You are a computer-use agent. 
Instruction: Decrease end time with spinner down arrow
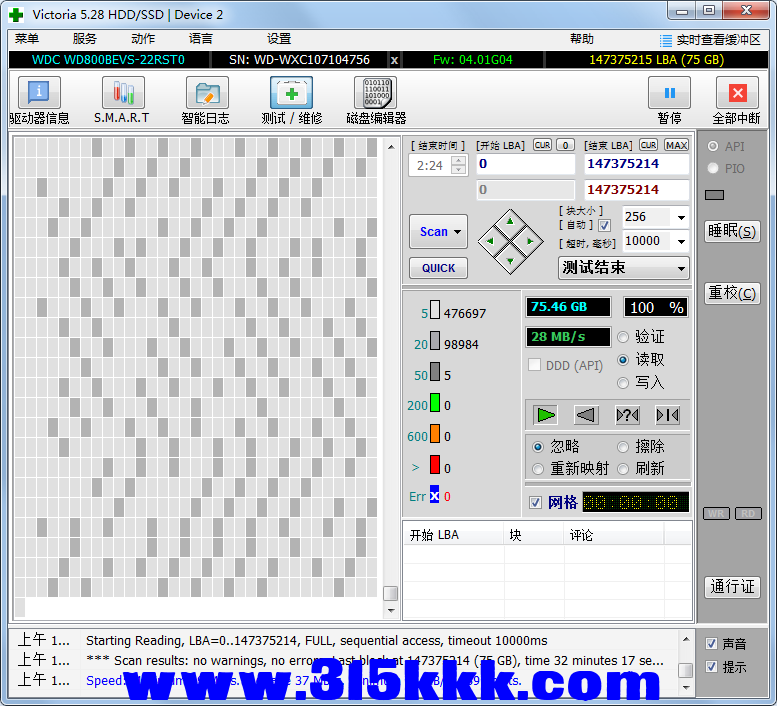coord(459,170)
